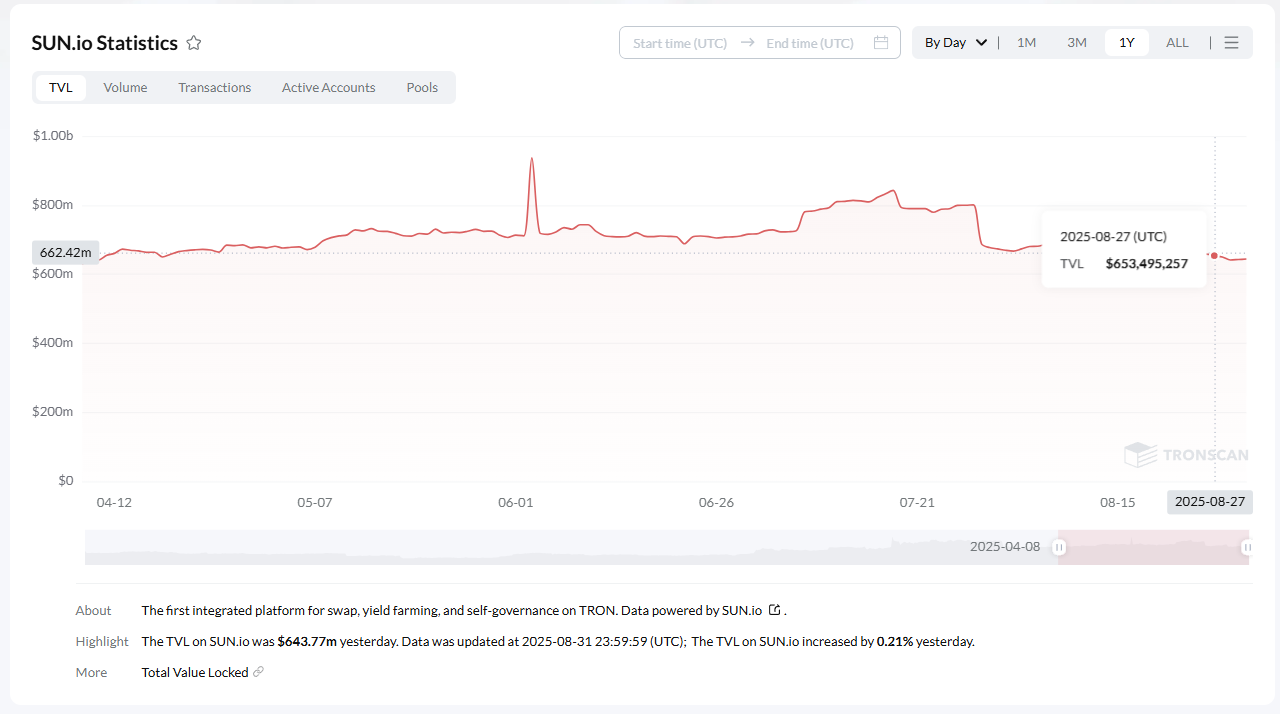Screen dimensions: 1280x714
Task: Show the Pools tab
Action: (x=422, y=88)
